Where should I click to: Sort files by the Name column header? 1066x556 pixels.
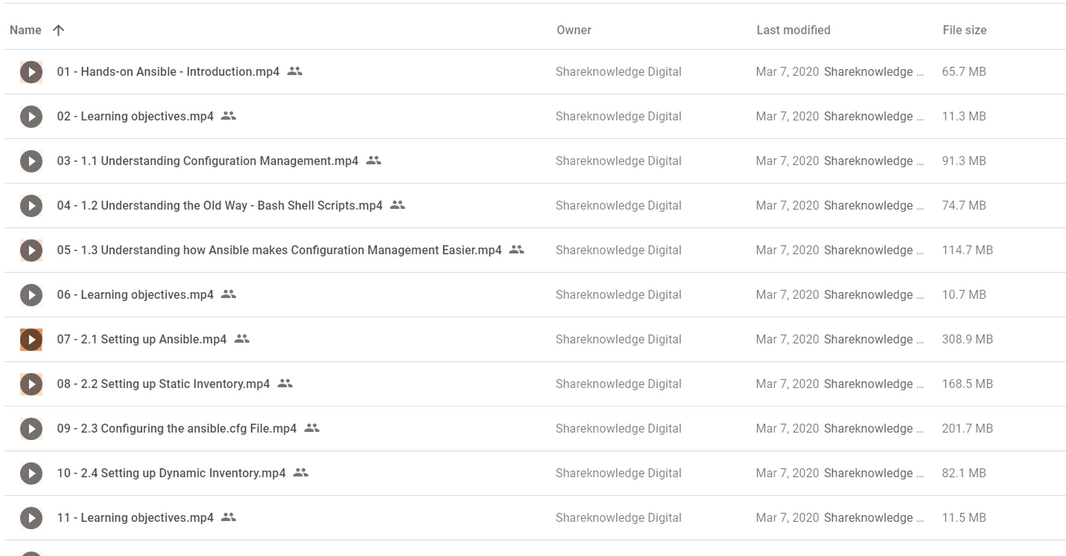(25, 30)
